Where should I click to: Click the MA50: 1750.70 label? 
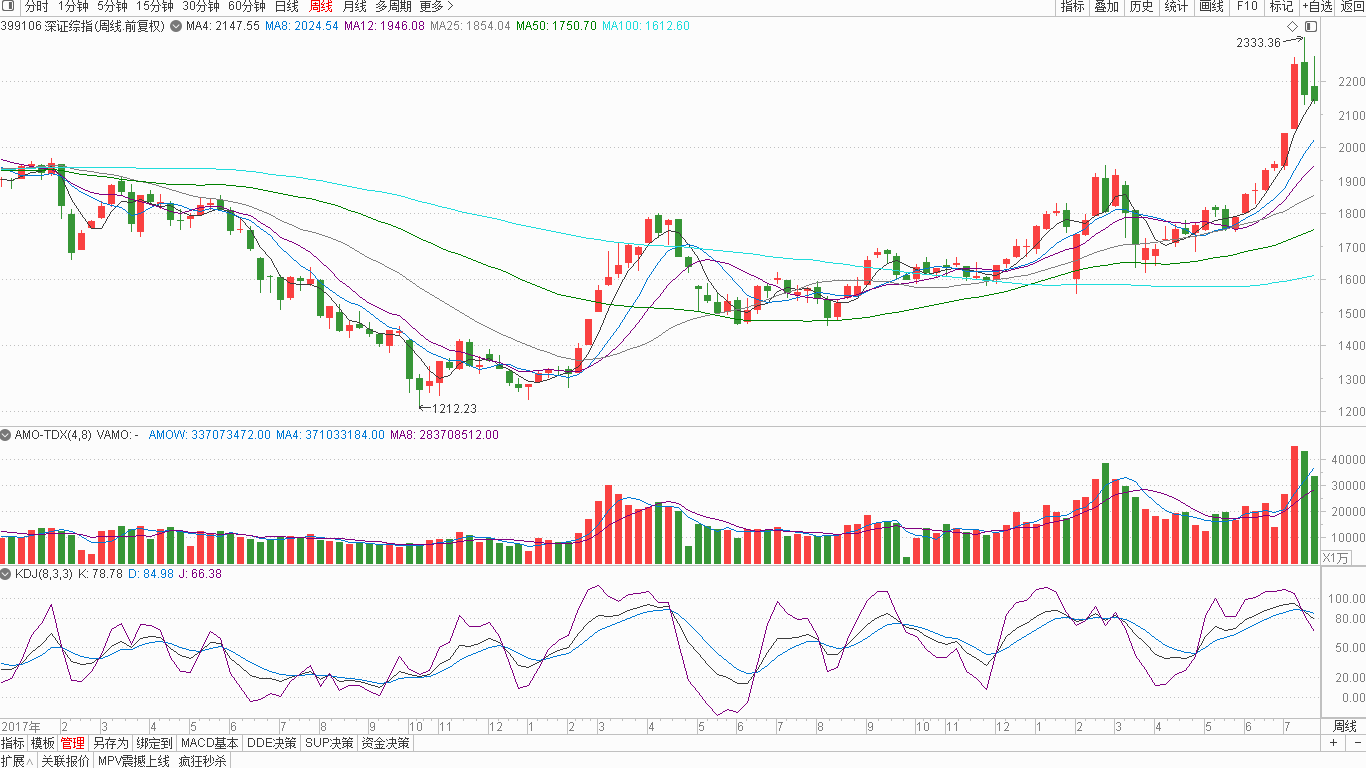(556, 26)
